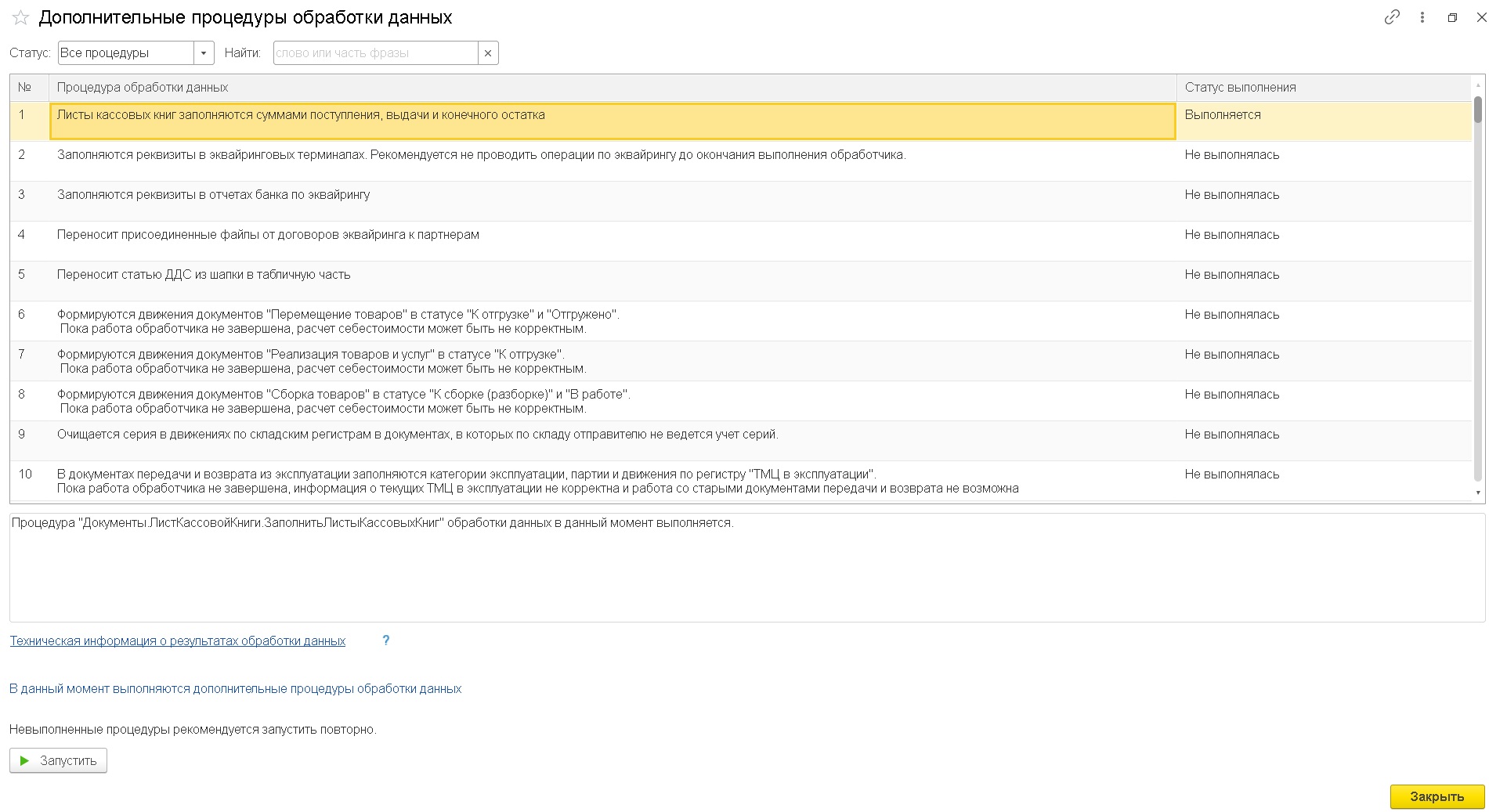This screenshot has height=812, width=1489.
Task: Select row about Реализация товаров и услуг
Action: click(613, 361)
